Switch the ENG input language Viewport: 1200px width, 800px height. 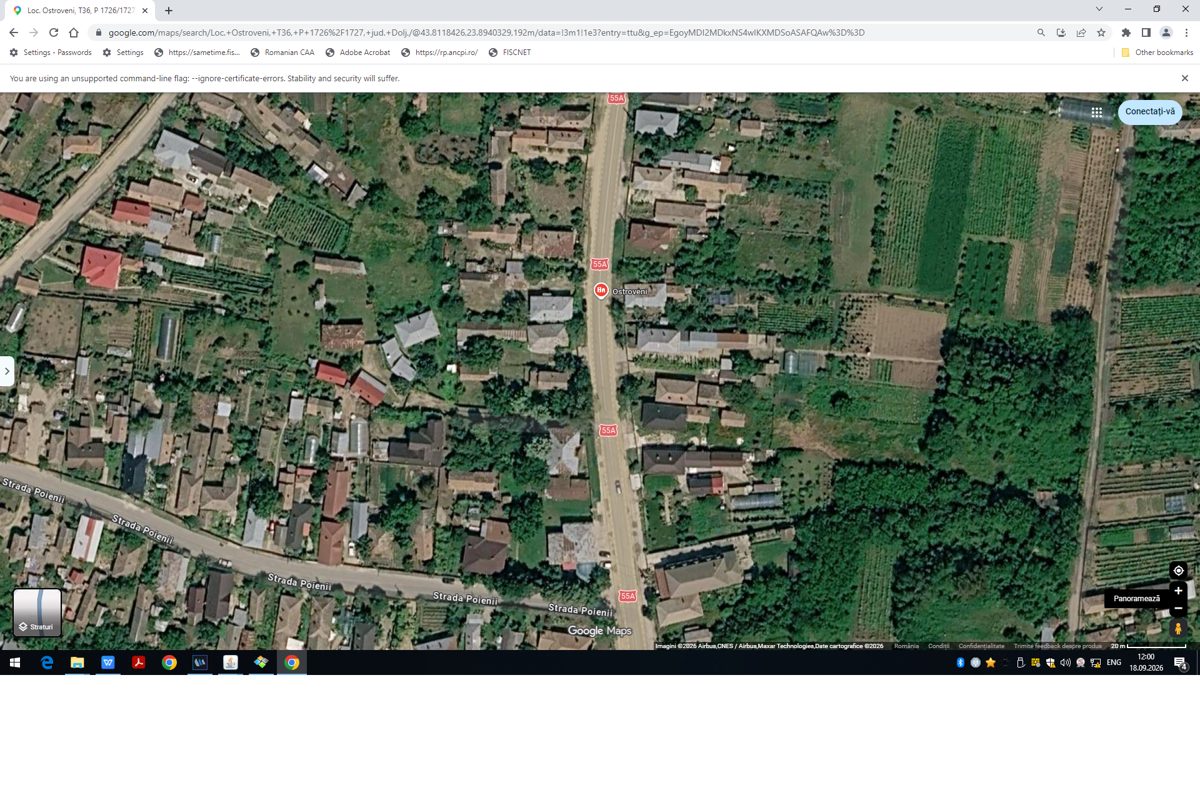point(1114,662)
